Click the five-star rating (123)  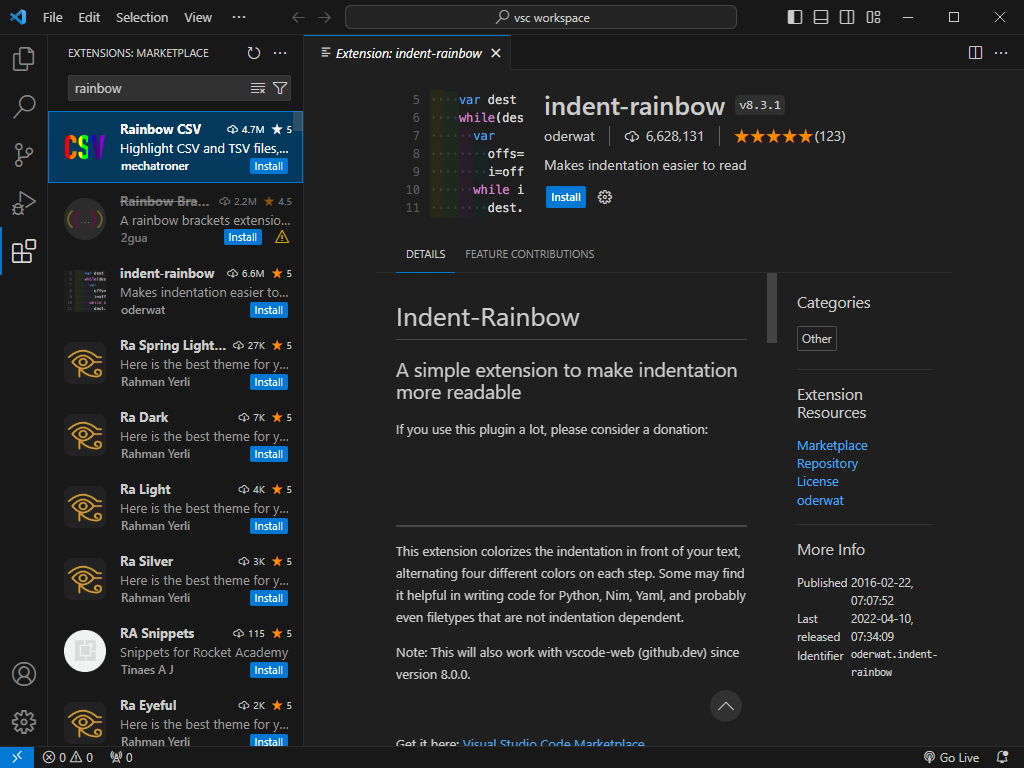point(790,136)
